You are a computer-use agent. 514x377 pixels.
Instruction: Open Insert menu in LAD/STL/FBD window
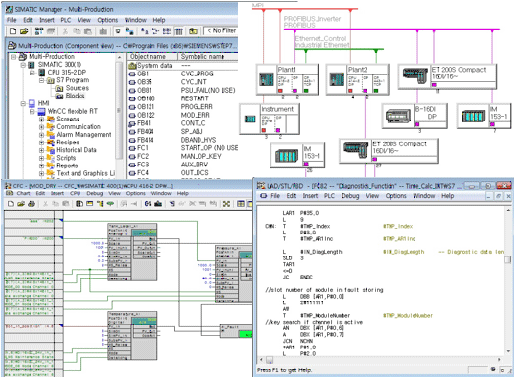pos(310,196)
